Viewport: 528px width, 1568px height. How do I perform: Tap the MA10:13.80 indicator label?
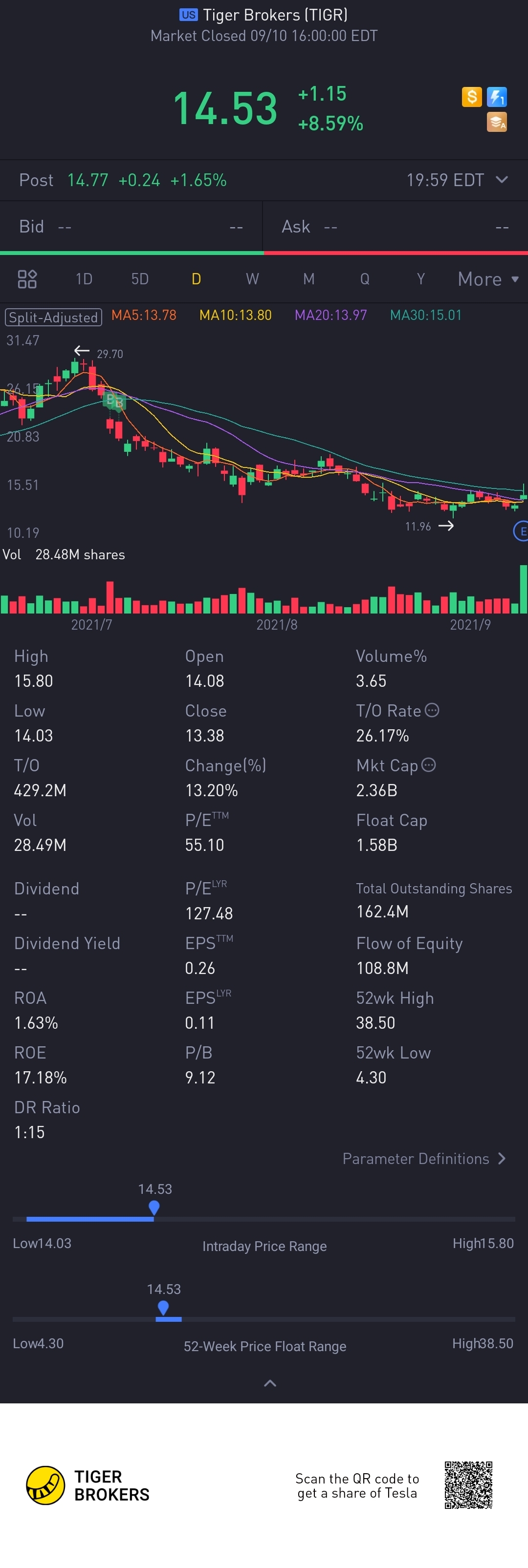coord(236,315)
